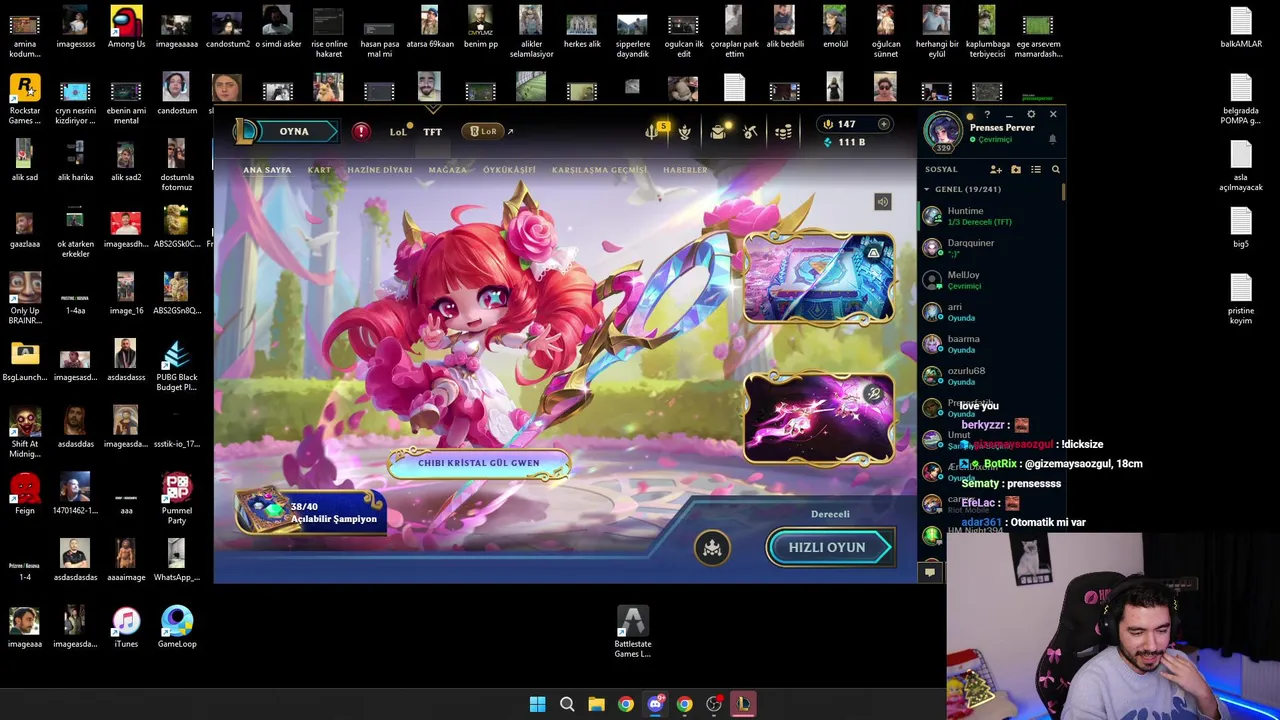Open the red alert notification icon

point(361,132)
